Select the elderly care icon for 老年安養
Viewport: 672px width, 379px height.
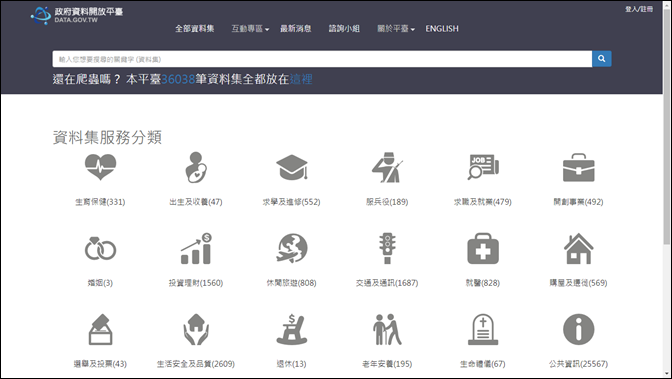tap(387, 330)
